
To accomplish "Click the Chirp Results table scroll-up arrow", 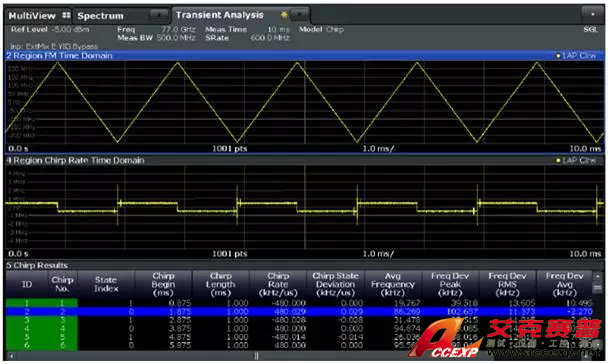I will pyautogui.click(x=597, y=276).
